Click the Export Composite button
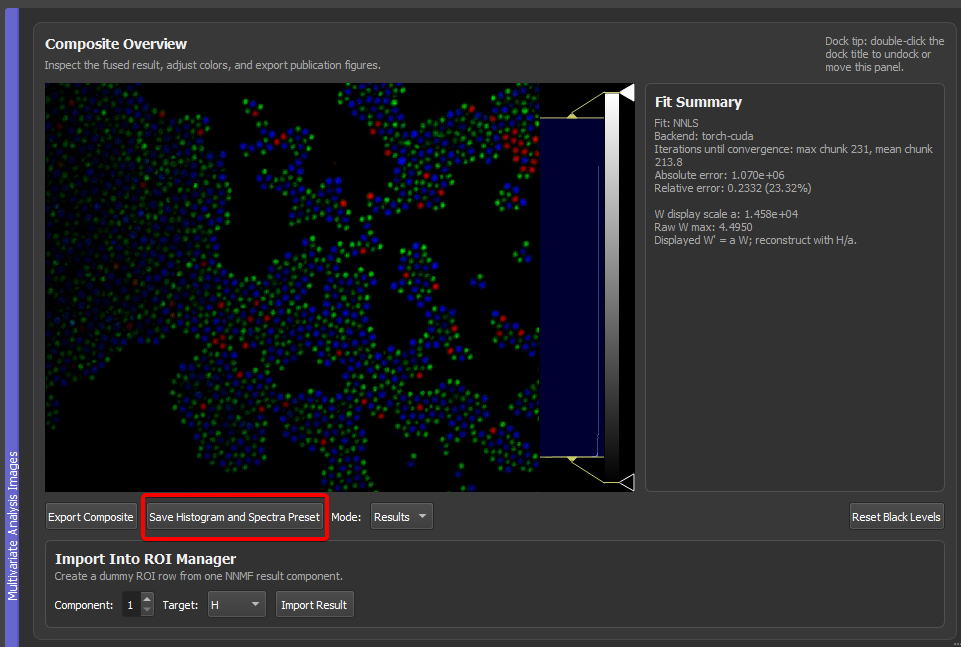The image size is (961, 647). pyautogui.click(x=91, y=516)
